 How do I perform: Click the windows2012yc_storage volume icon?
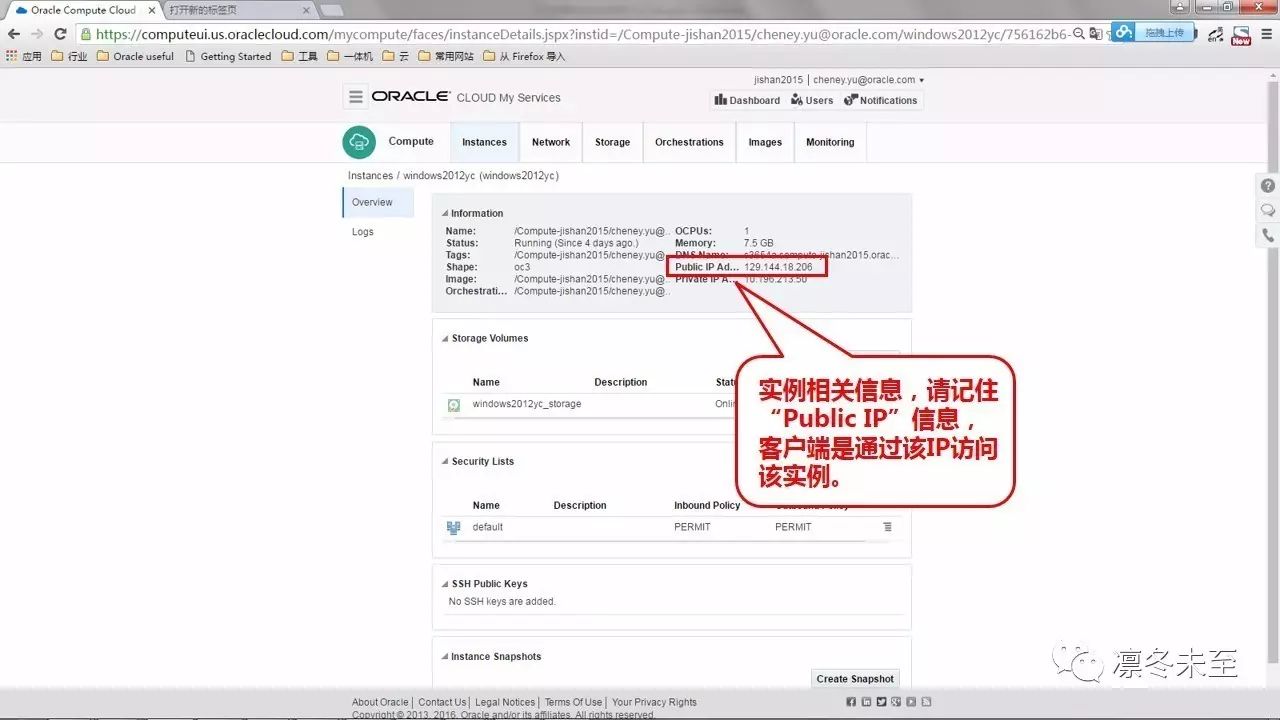[x=453, y=405]
